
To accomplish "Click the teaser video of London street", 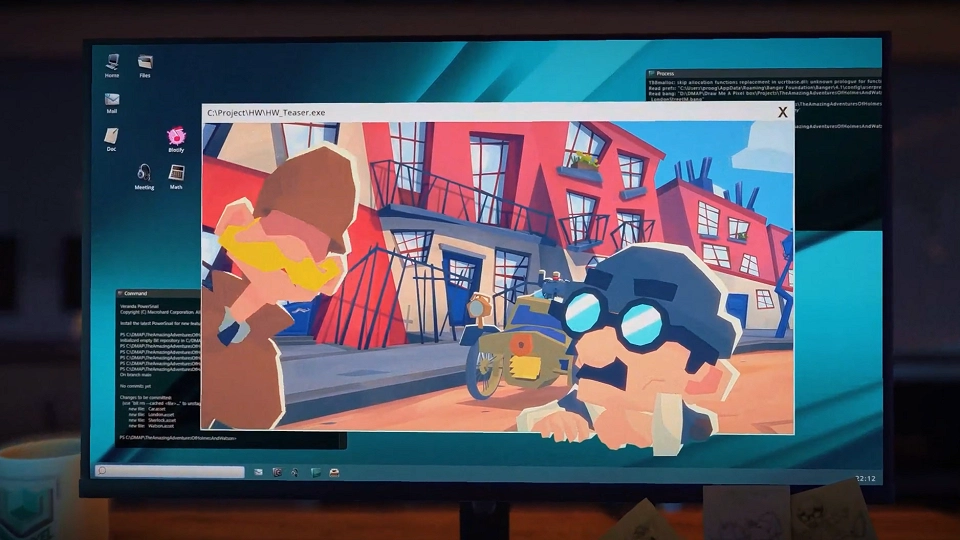I will click(x=498, y=278).
